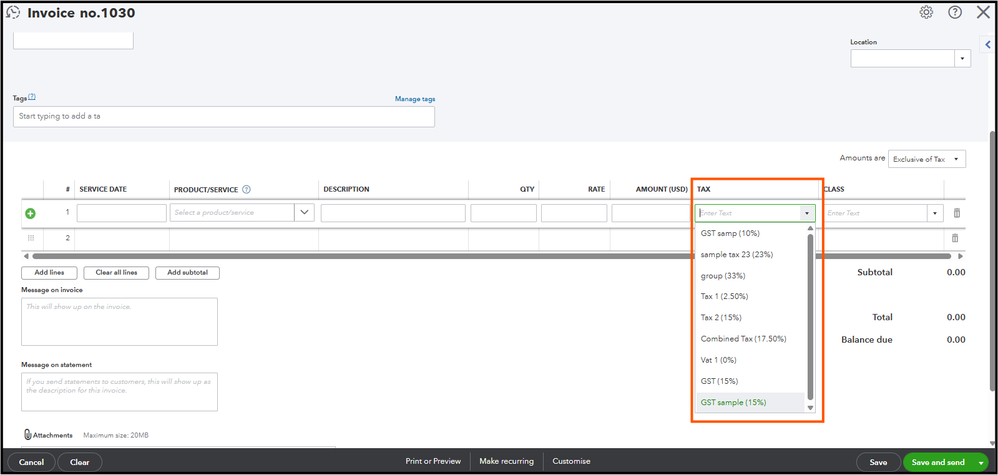Click the Select a product/service field
The image size is (998, 475).
(x=233, y=213)
